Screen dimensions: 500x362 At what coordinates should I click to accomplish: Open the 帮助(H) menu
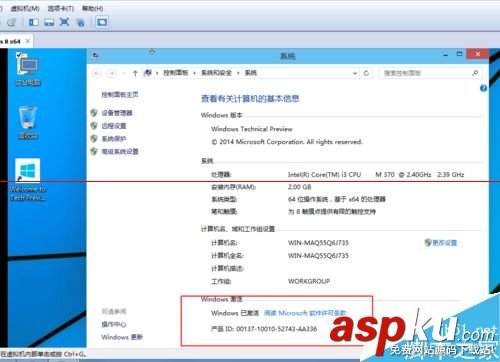92,8
